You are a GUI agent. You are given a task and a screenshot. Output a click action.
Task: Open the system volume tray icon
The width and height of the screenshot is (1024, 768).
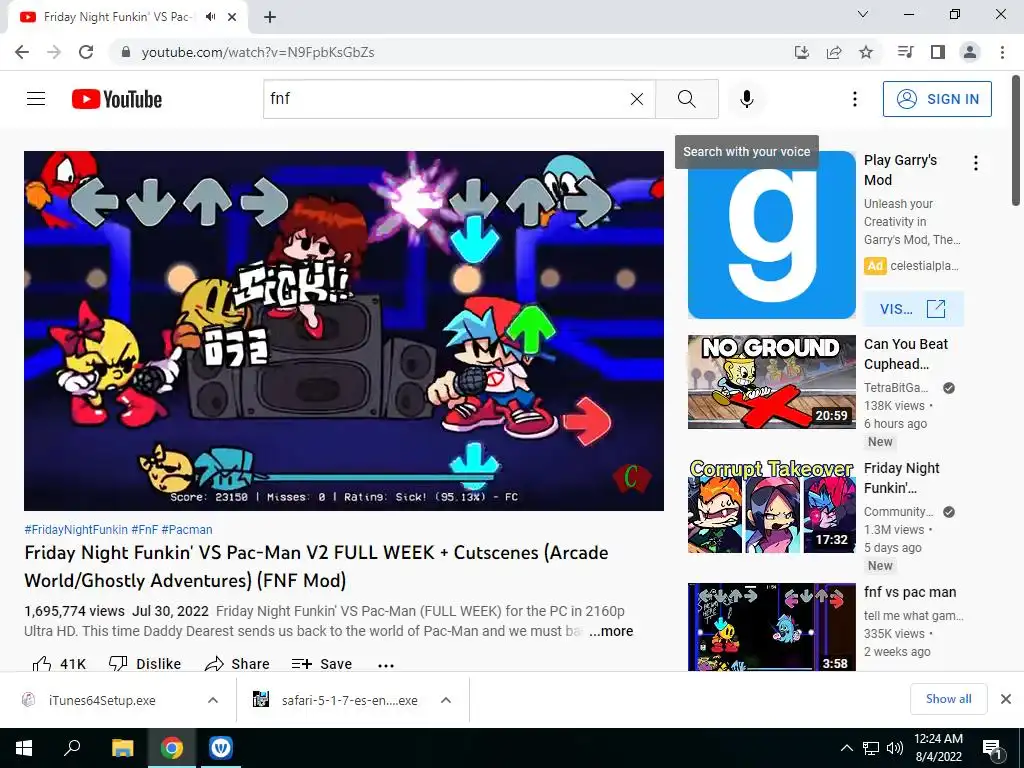(895, 748)
